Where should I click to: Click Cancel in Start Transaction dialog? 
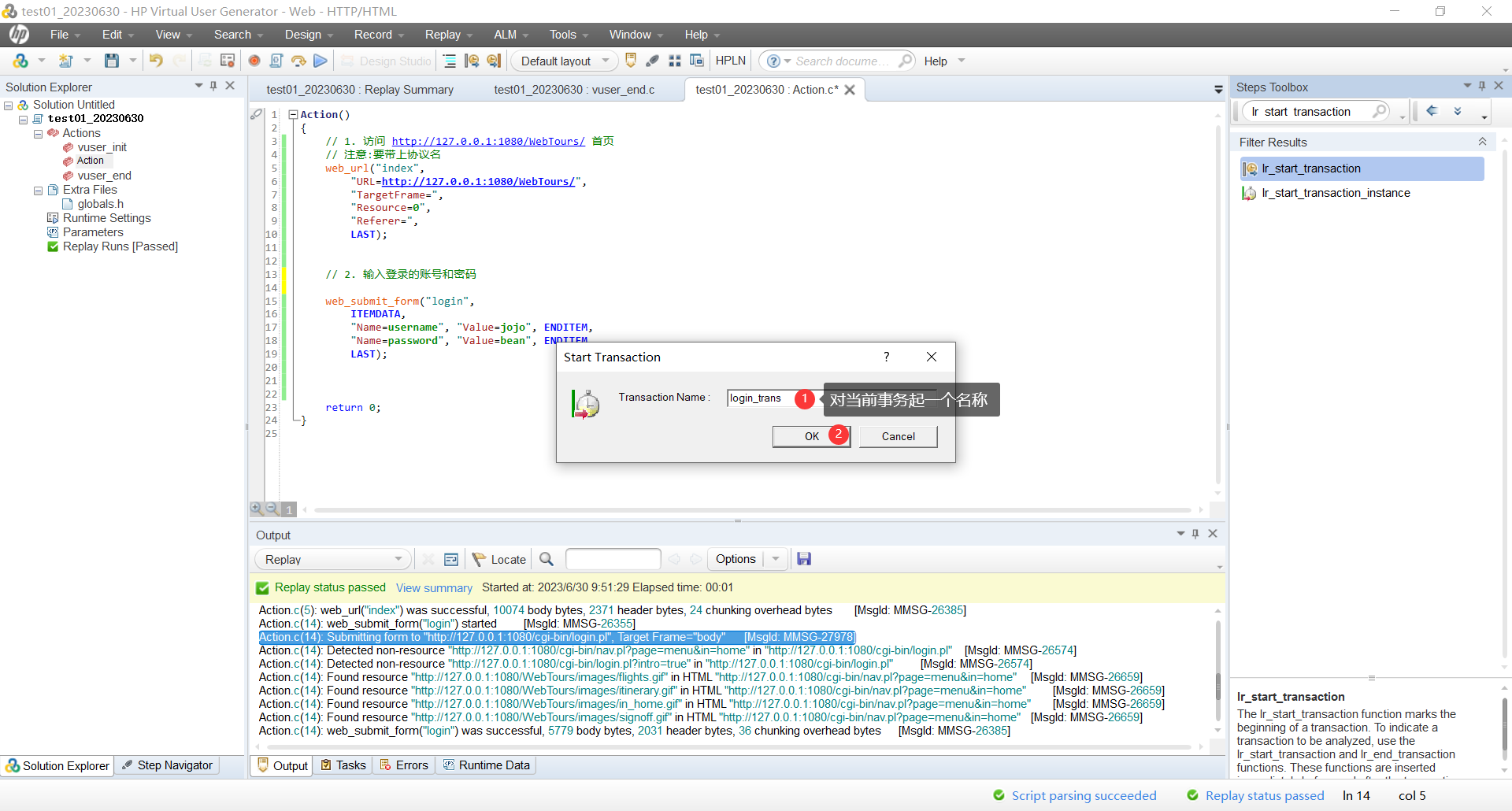coord(898,436)
